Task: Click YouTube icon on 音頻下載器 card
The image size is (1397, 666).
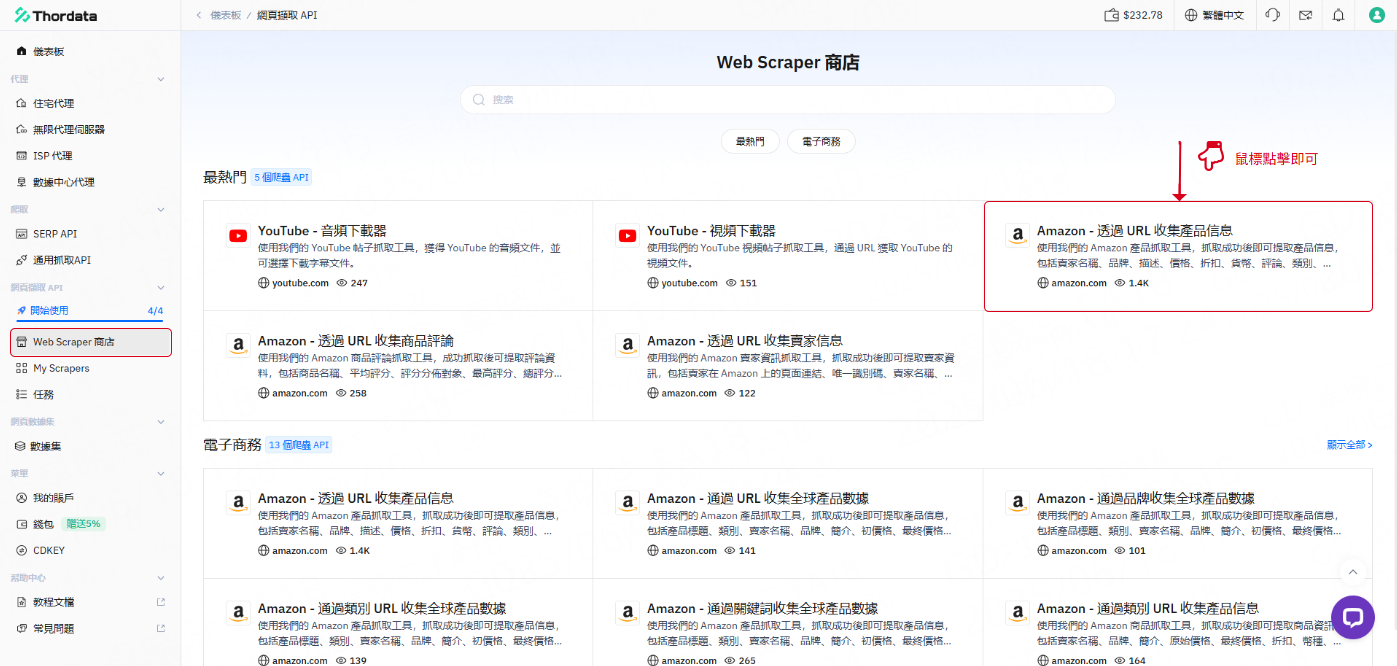Action: (238, 236)
